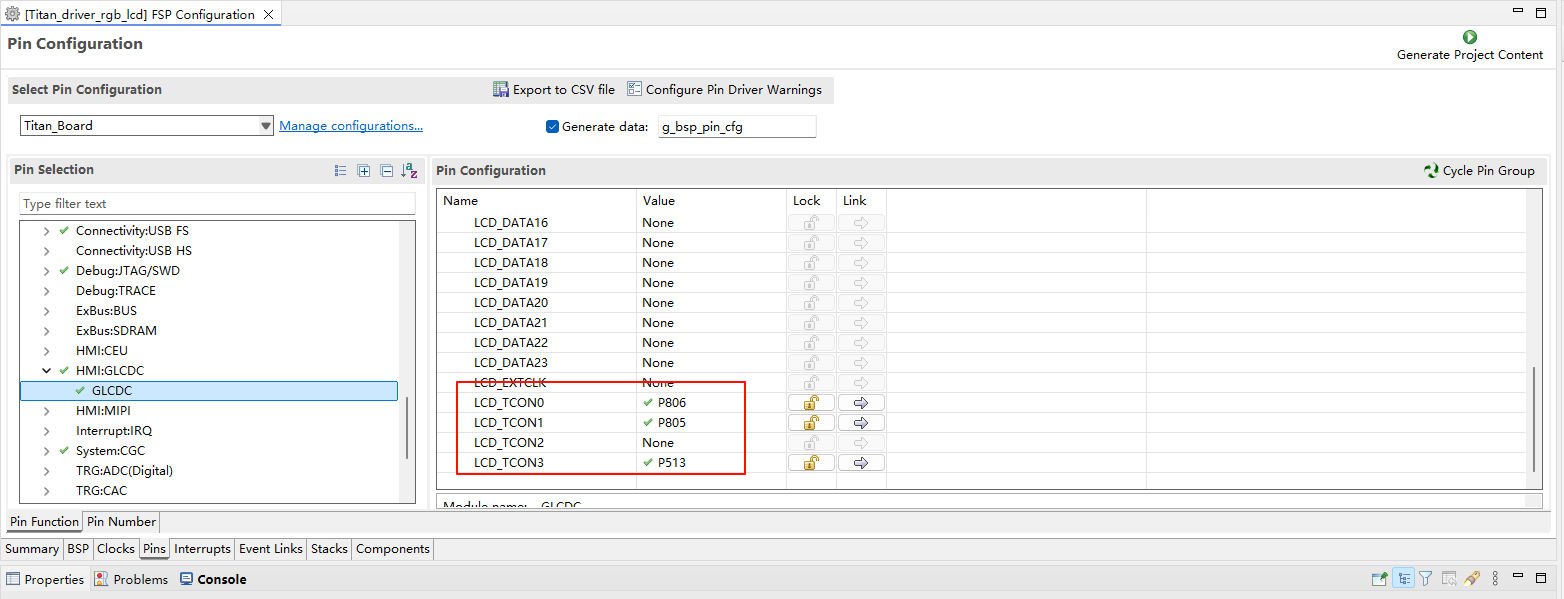Screen dimensions: 1564x599
Task: Click Export to CSV file button
Action: click(x=554, y=90)
